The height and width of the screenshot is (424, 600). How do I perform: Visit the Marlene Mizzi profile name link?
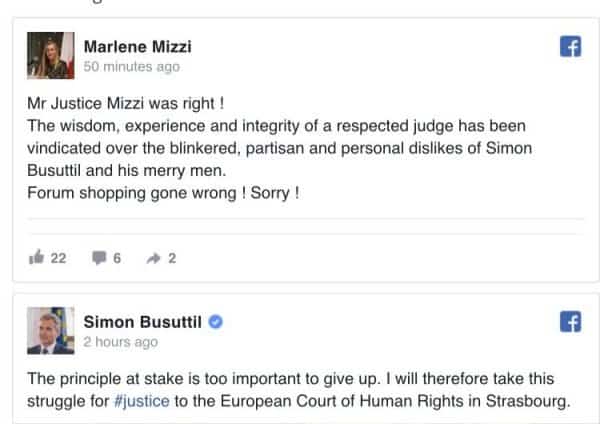click(137, 46)
